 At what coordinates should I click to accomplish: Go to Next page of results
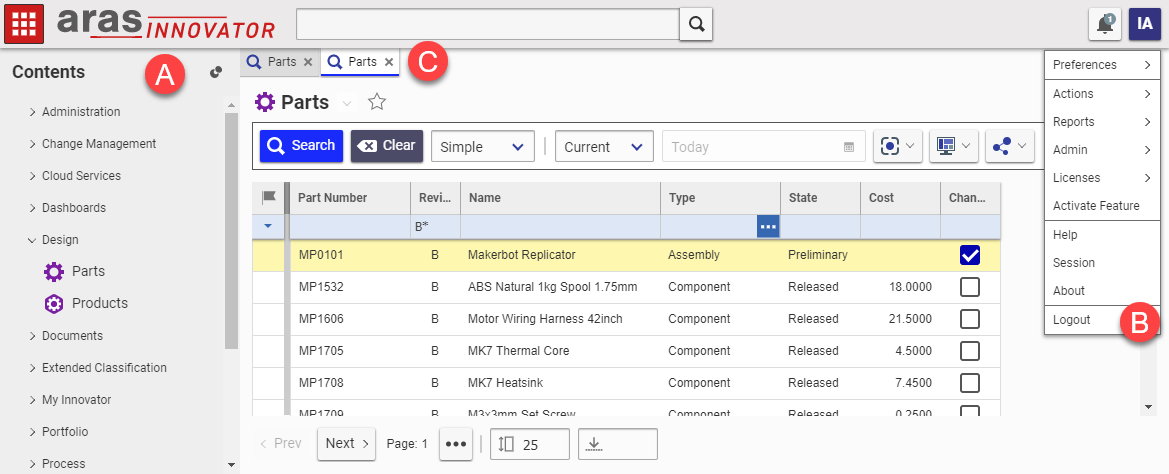(x=346, y=443)
